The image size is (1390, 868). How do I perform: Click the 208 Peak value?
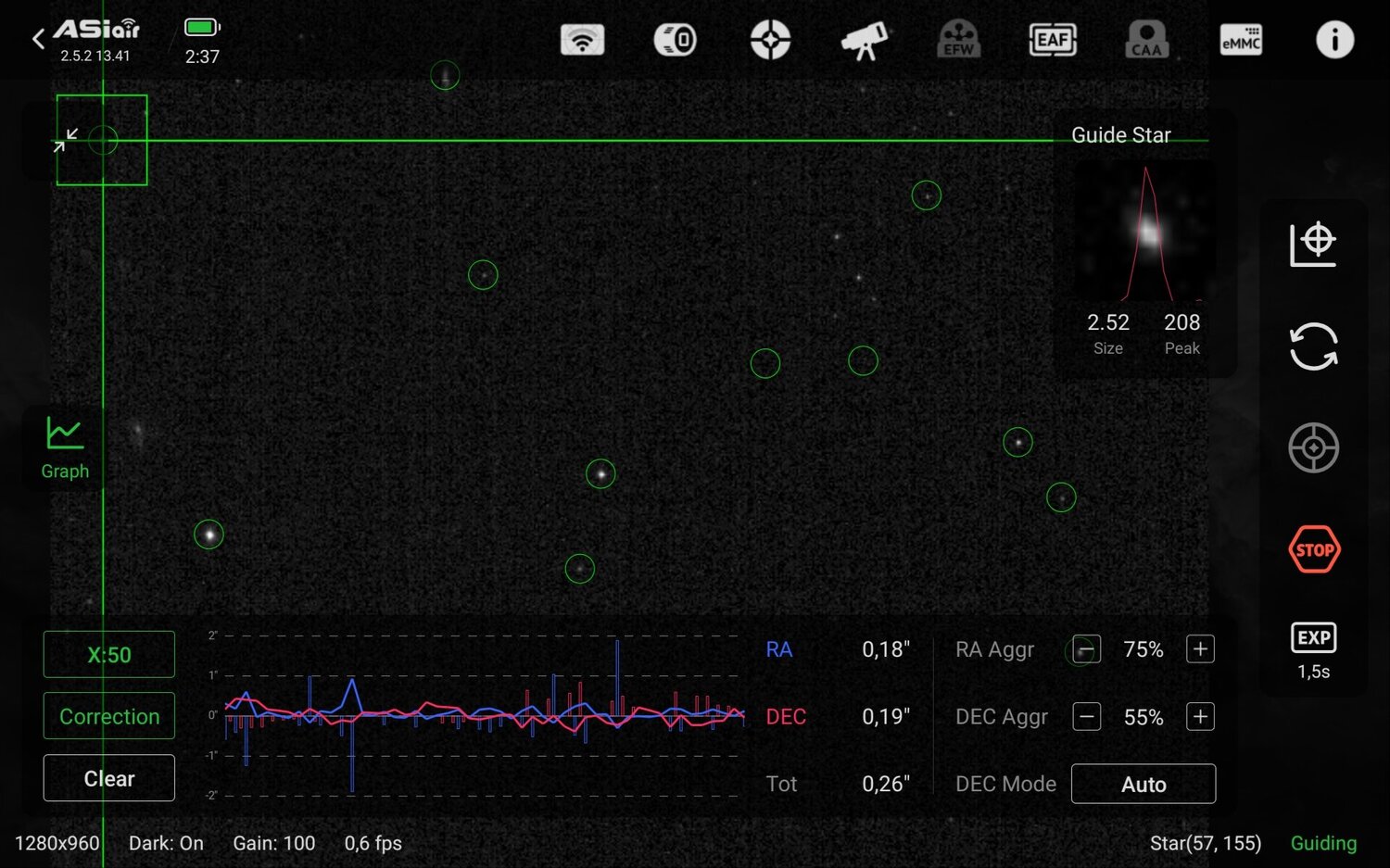tap(1181, 322)
